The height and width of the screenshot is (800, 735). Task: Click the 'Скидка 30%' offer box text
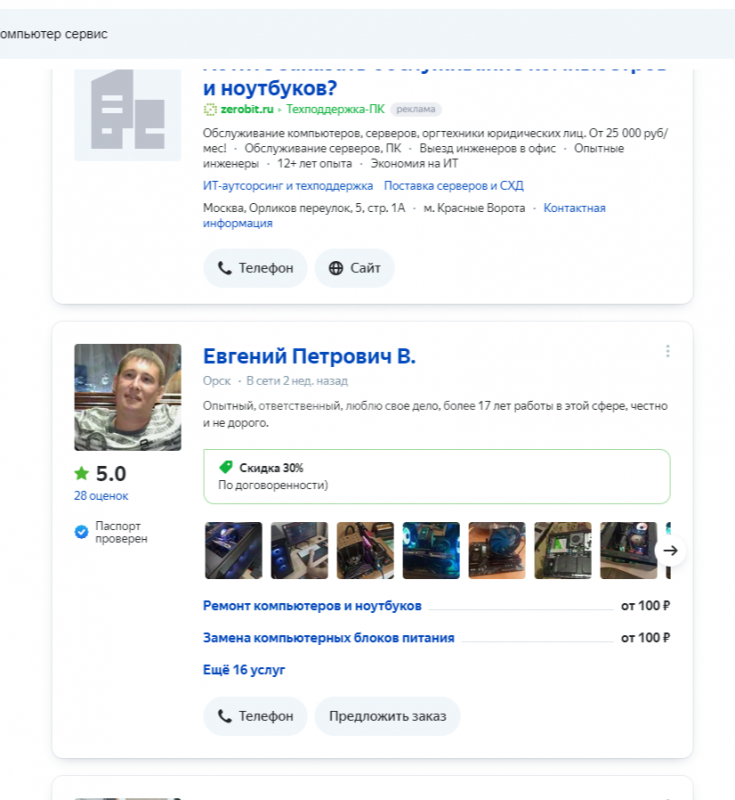(x=271, y=468)
